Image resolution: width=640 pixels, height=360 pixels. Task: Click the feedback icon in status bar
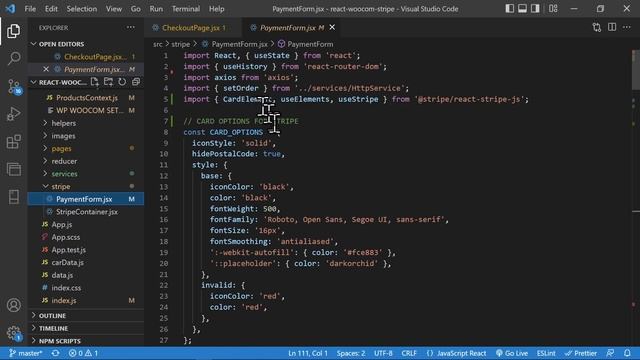610,353
